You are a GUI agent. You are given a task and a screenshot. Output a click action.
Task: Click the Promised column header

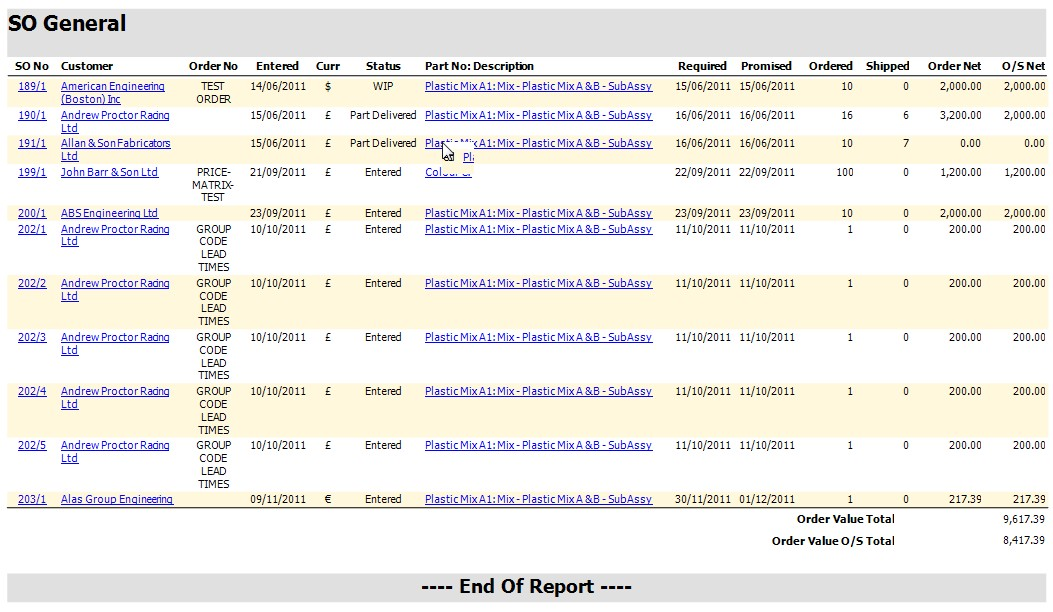[x=766, y=66]
